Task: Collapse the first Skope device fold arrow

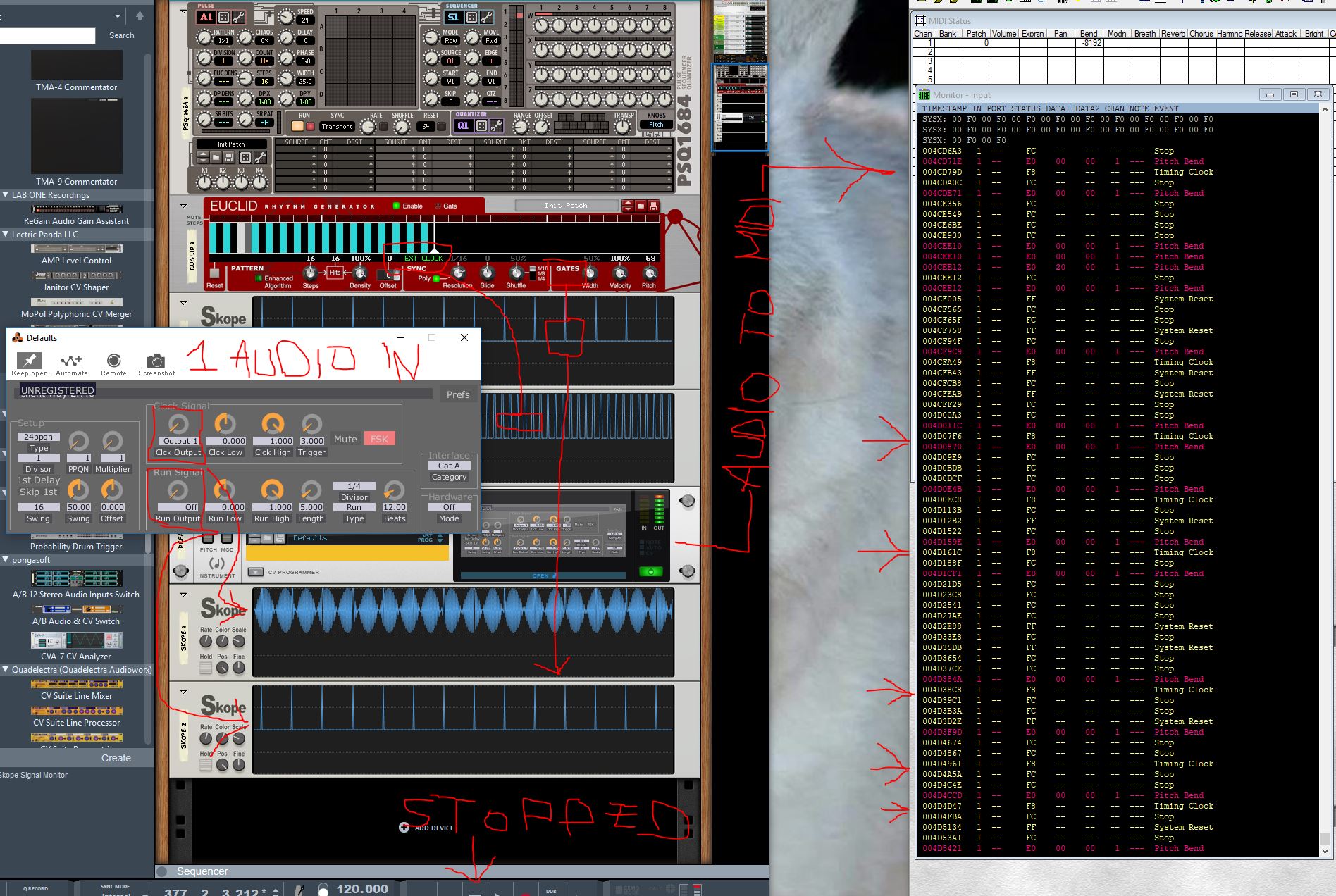Action: point(183,303)
